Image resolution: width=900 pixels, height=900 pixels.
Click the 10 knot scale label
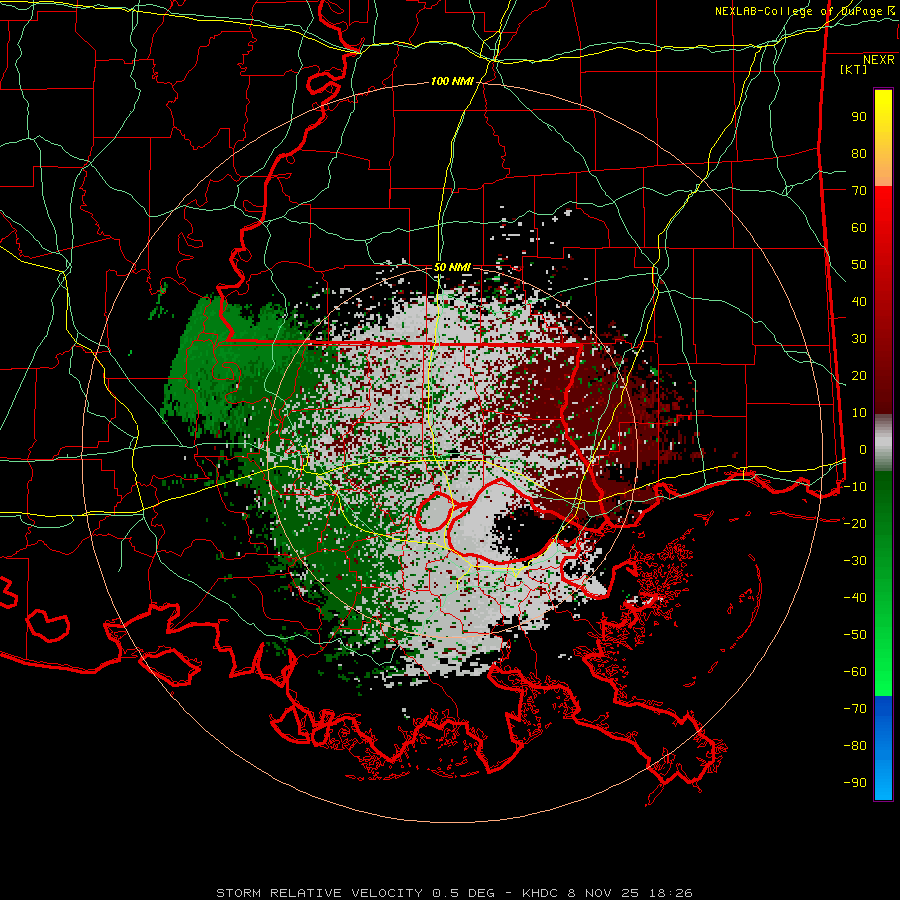pyautogui.click(x=859, y=413)
